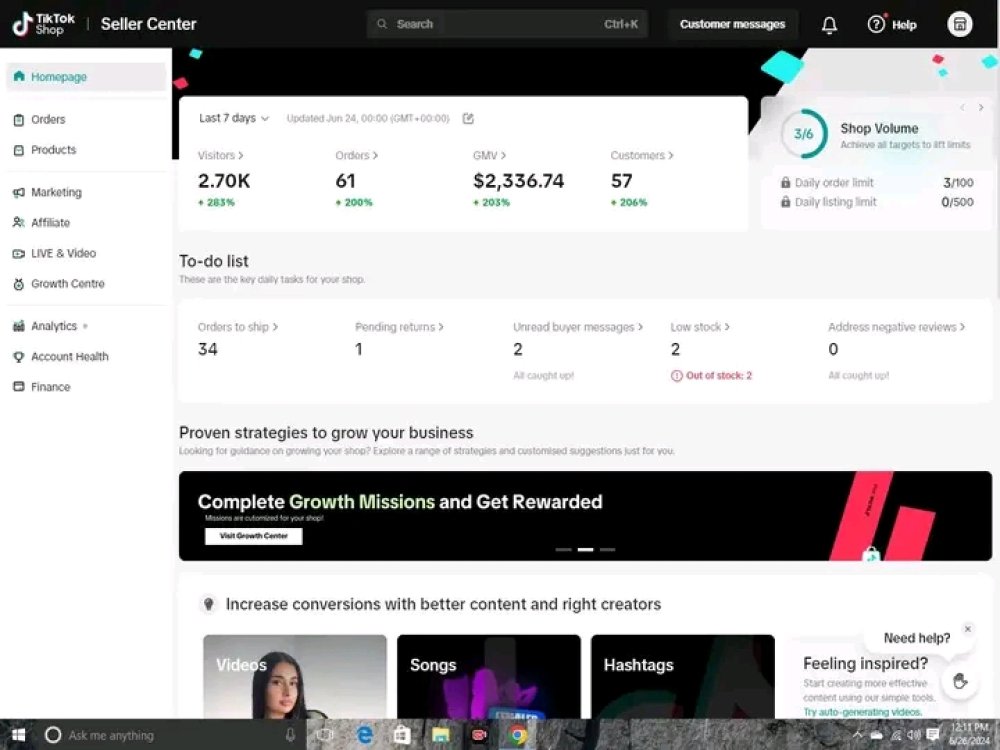Go to Products in sidebar

point(54,151)
